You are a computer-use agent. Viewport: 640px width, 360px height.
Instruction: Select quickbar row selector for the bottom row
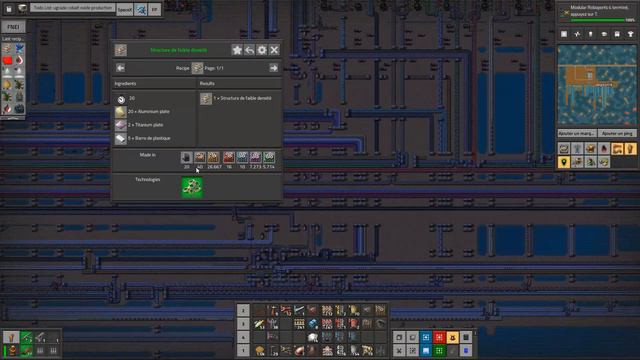[x=243, y=351]
